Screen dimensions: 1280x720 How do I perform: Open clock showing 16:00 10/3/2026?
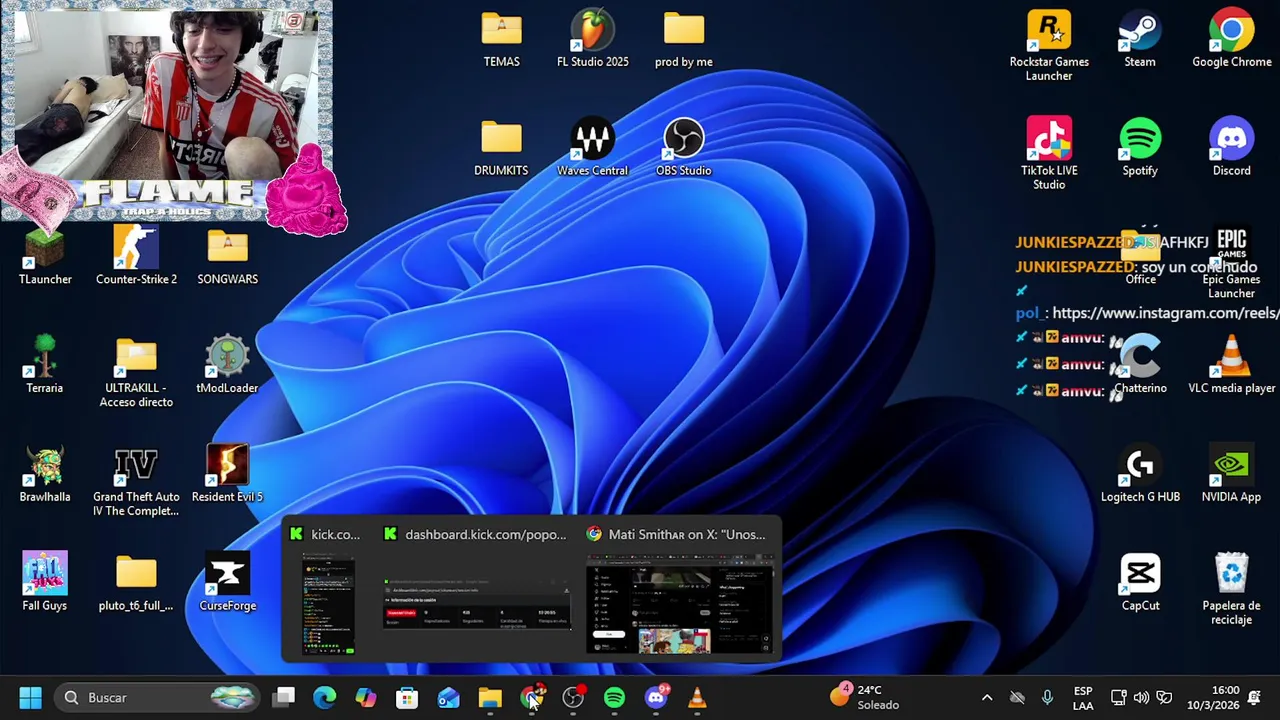(x=1213, y=697)
